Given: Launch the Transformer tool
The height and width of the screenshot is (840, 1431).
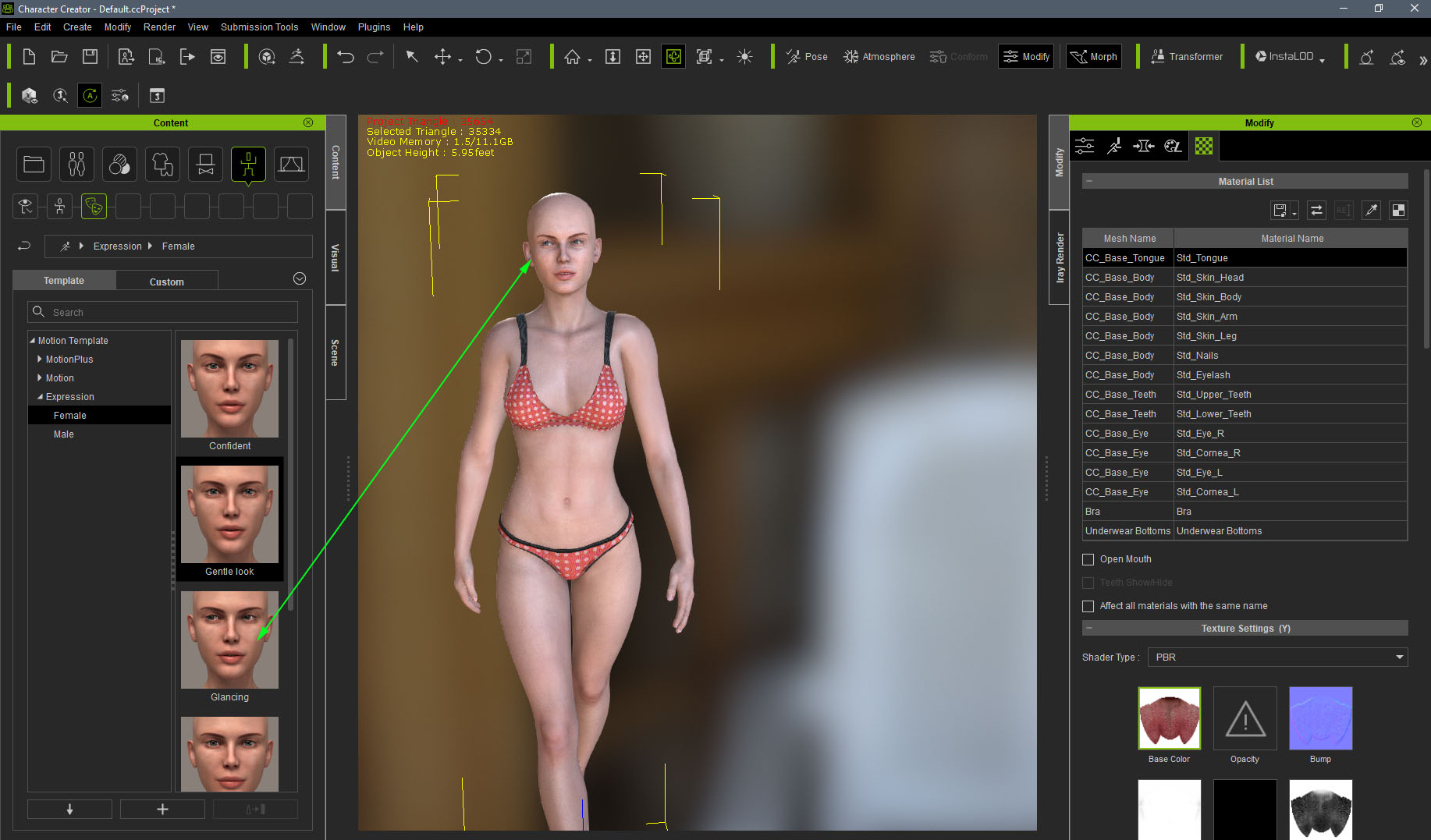Looking at the screenshot, I should click(1187, 57).
